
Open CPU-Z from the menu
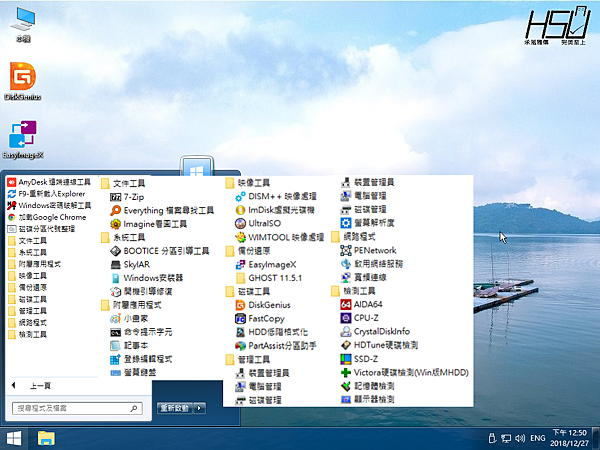(x=359, y=318)
